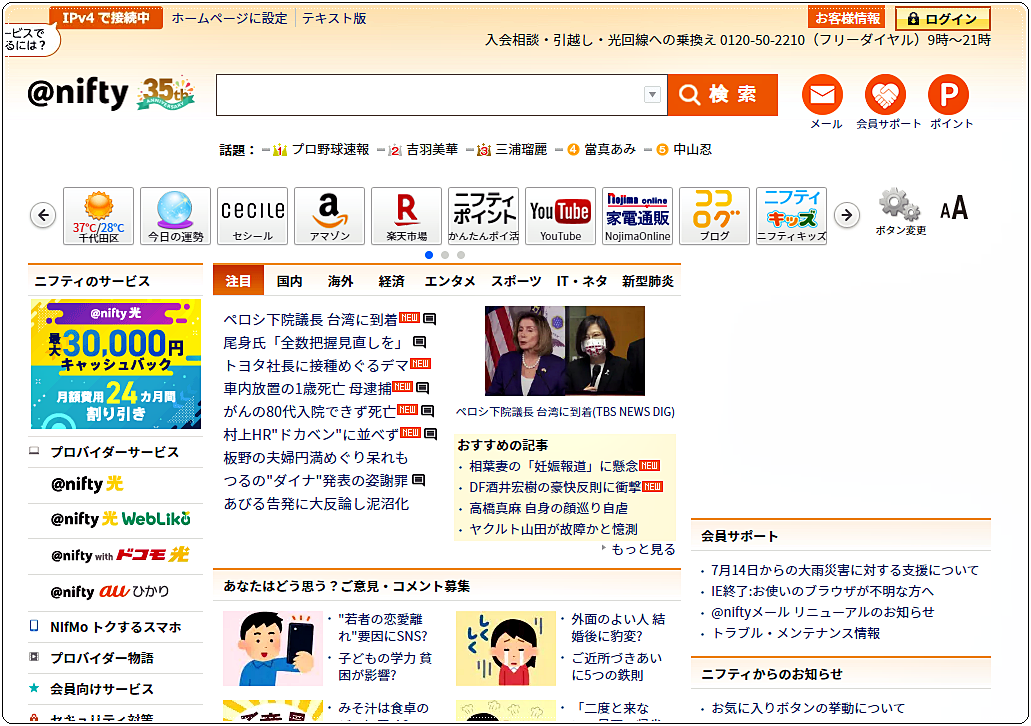Image resolution: width=1031 pixels, height=726 pixels.
Task: Open the 今日の運勢 fortune shortcut
Action: tap(176, 216)
